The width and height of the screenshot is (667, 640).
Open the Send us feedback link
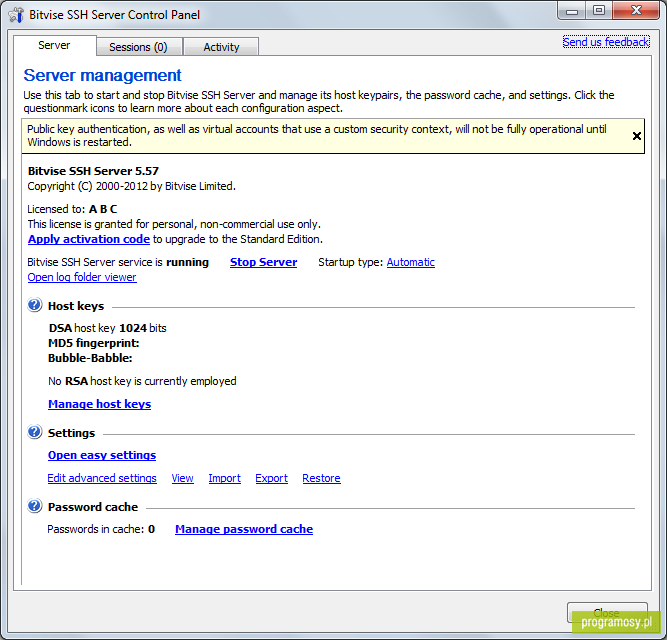pyautogui.click(x=606, y=42)
